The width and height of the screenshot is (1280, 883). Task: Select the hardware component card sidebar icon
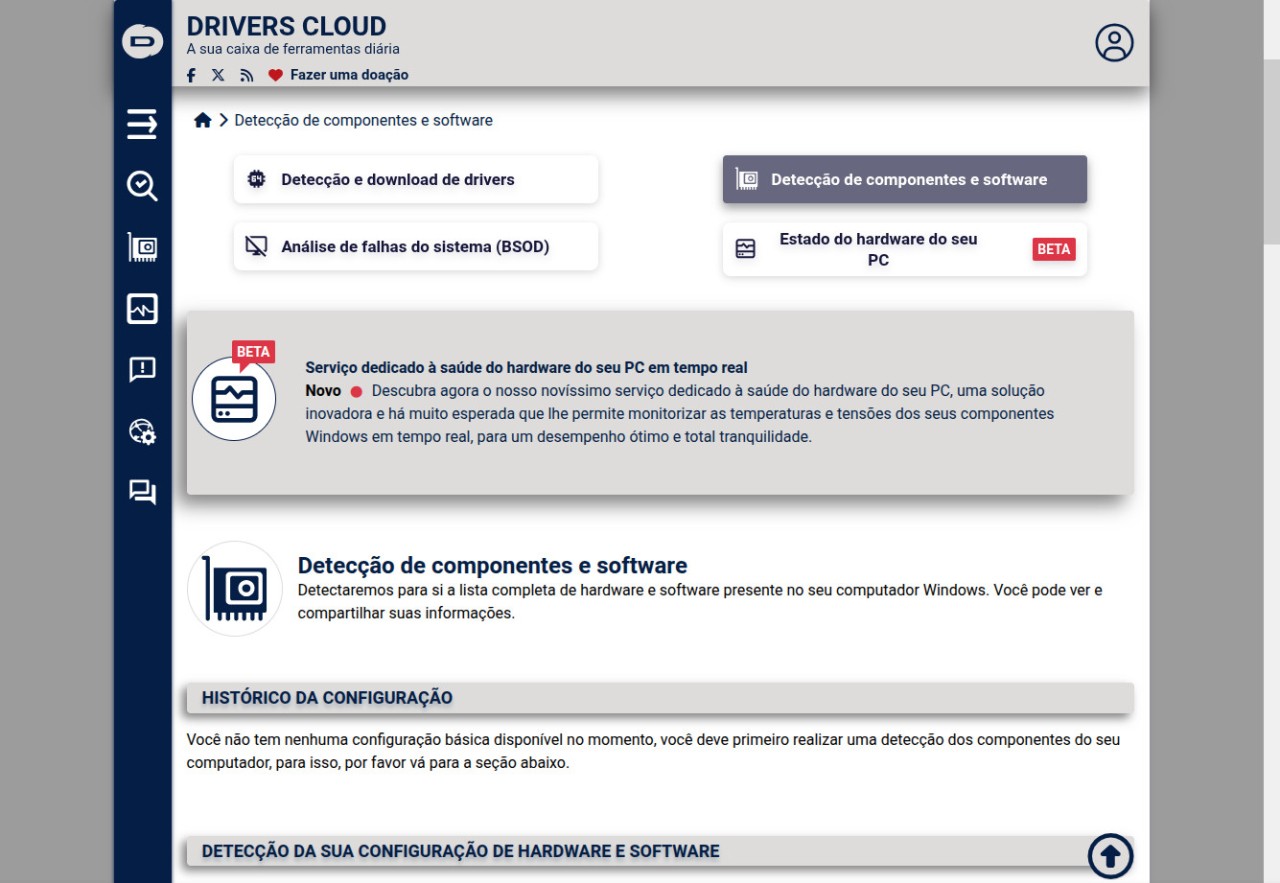pos(142,247)
